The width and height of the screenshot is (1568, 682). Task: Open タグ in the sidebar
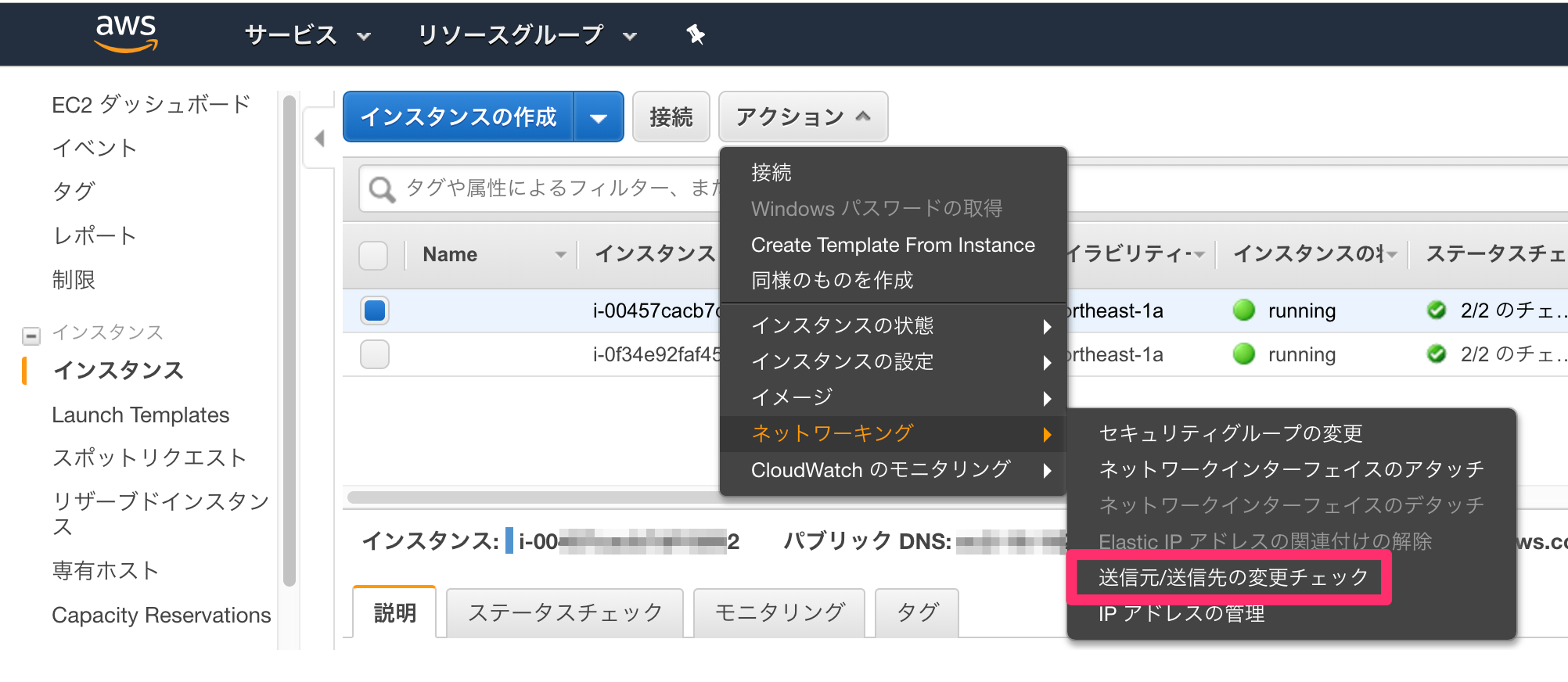pos(74,192)
